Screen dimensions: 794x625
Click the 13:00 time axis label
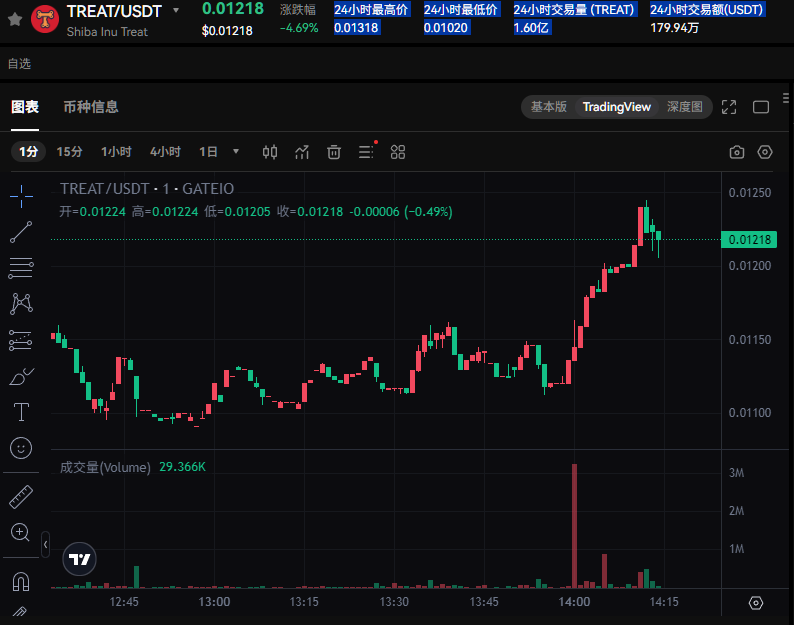coord(214,602)
